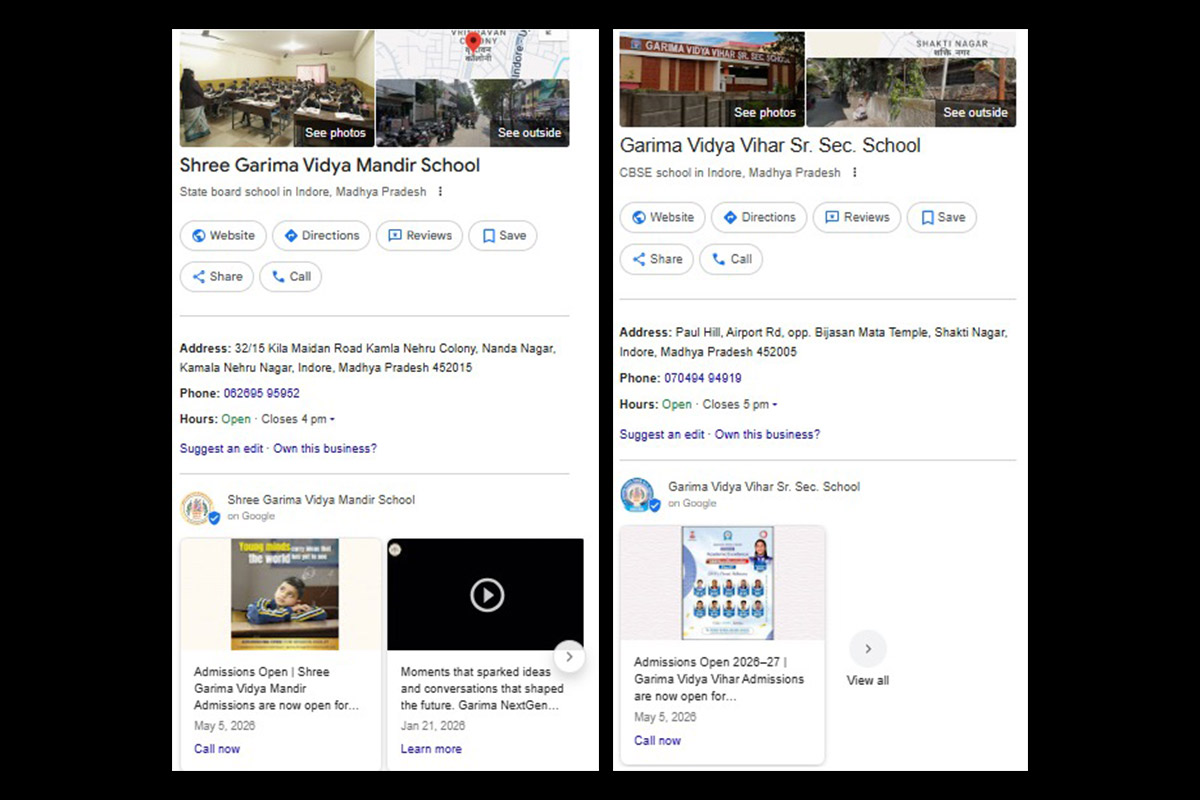Share Garima Vidya Vihar Sr. Sec. School listing
The width and height of the screenshot is (1200, 800).
656,259
